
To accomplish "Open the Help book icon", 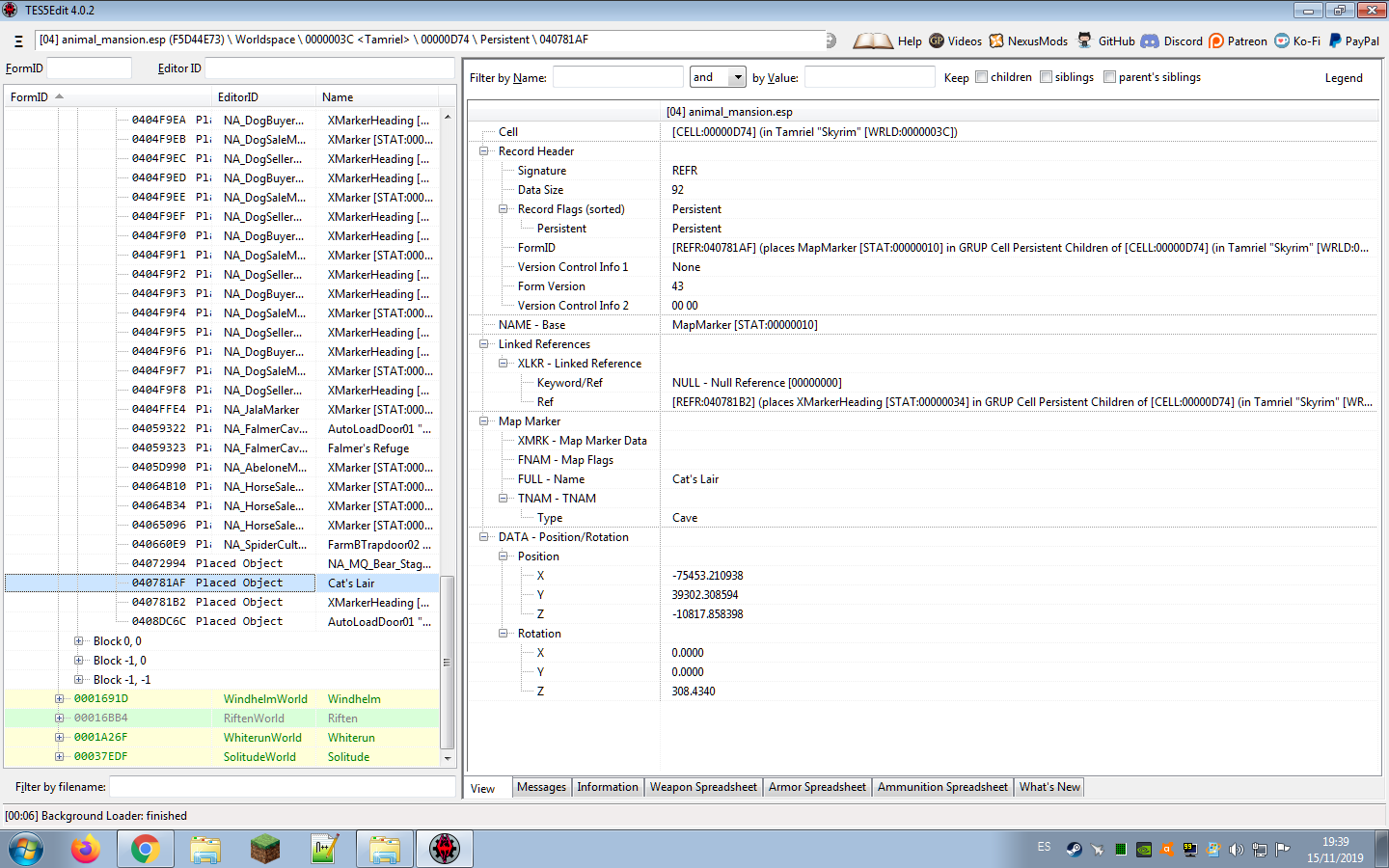I will coord(873,41).
